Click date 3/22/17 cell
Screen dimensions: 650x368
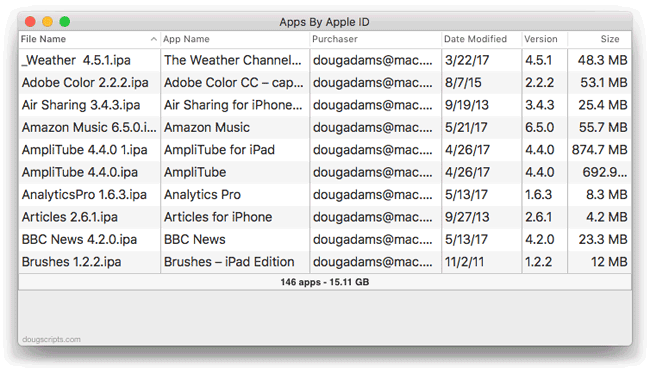481,60
